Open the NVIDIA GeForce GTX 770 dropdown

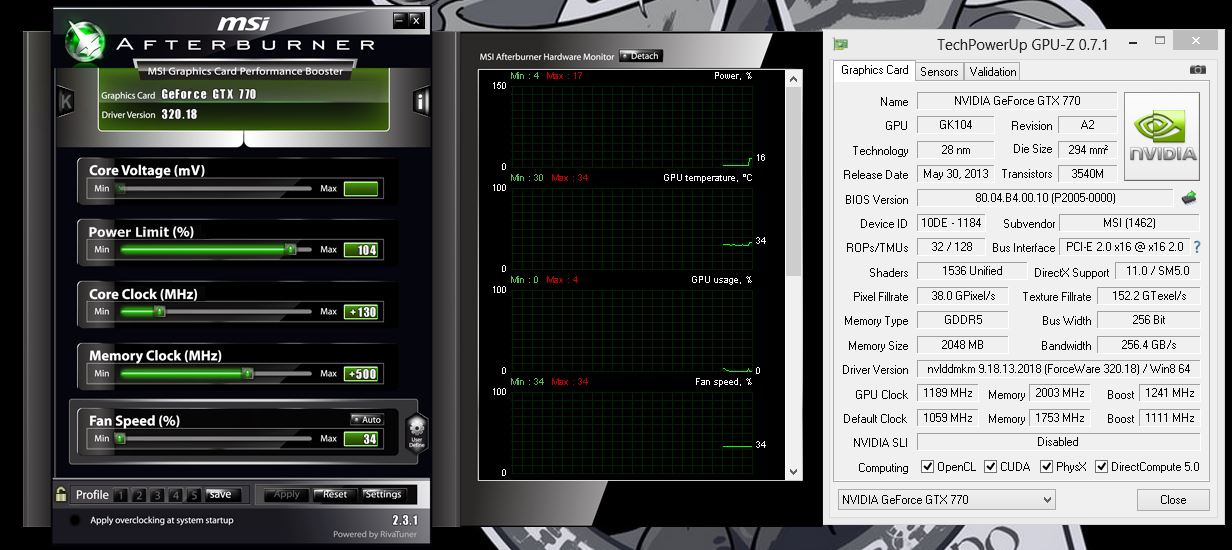pos(945,499)
